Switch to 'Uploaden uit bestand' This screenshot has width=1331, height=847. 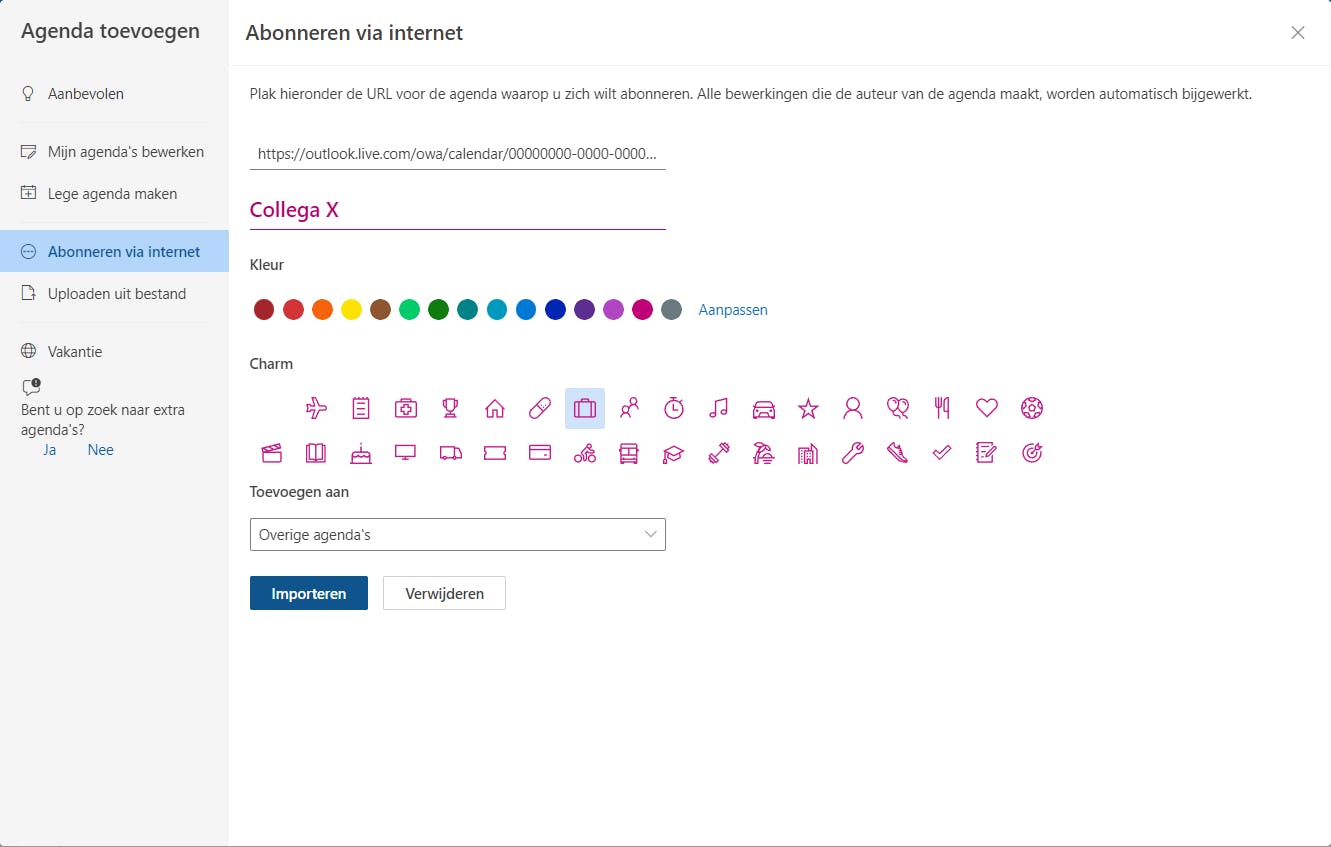click(x=116, y=294)
